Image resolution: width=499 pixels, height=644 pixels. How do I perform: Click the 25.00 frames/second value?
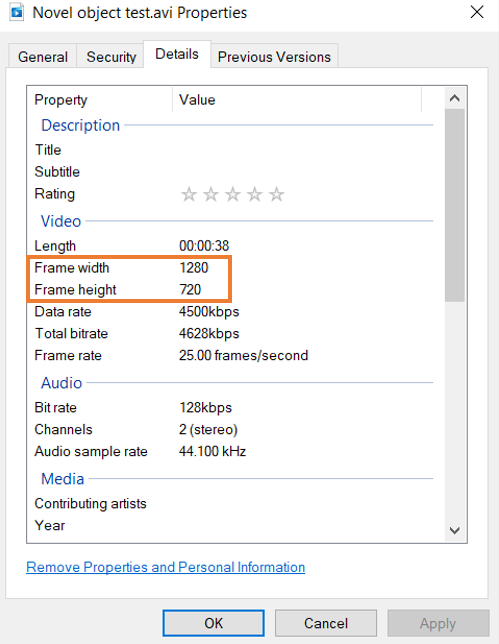[243, 355]
